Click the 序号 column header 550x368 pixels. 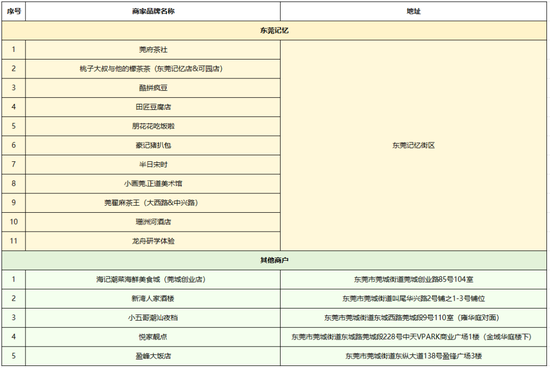(x=14, y=11)
